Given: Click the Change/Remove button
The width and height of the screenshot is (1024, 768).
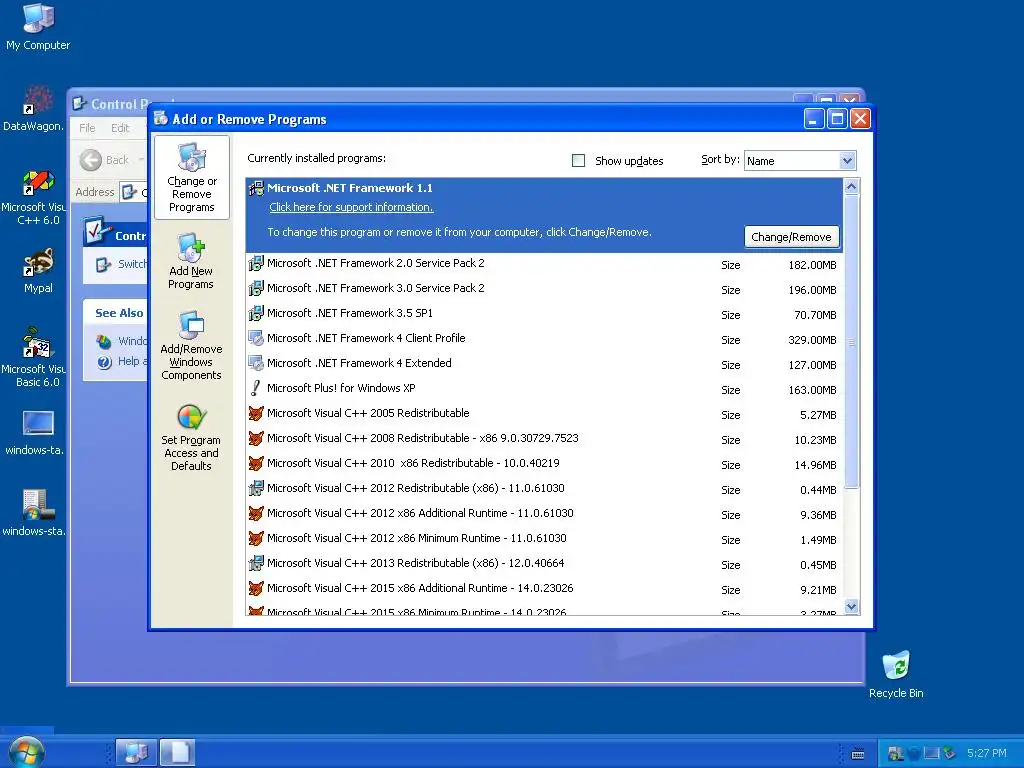Looking at the screenshot, I should pos(792,237).
